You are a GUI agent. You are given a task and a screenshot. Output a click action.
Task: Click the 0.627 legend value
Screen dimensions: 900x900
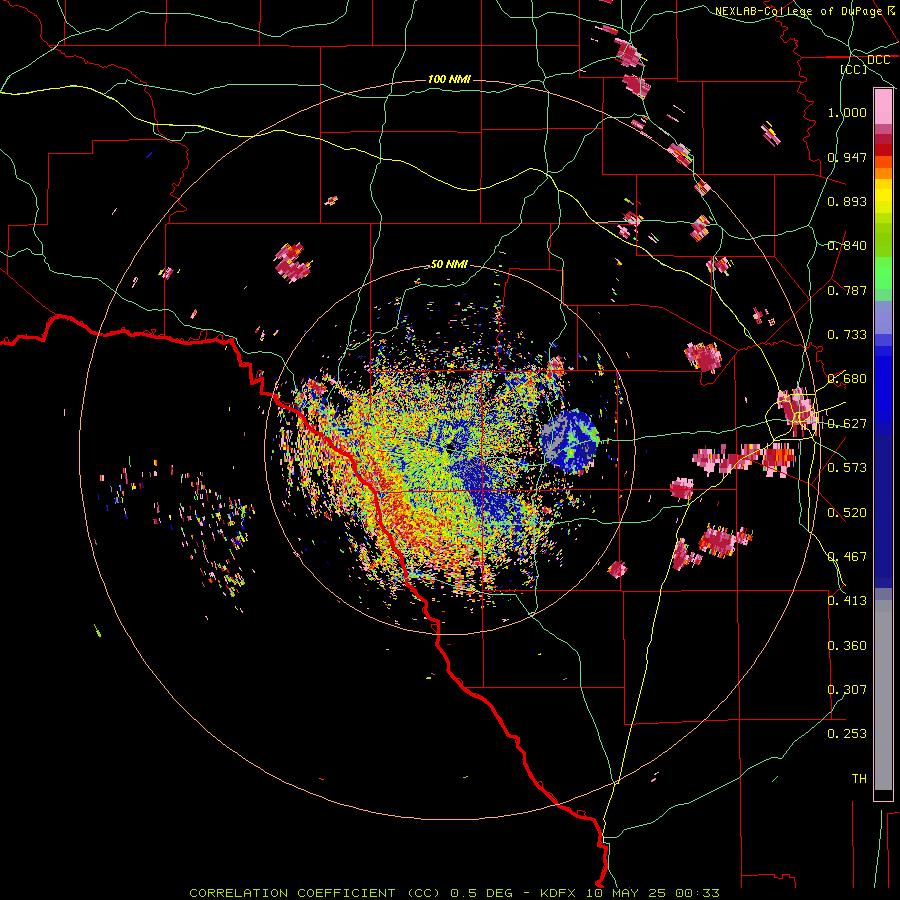tap(847, 424)
